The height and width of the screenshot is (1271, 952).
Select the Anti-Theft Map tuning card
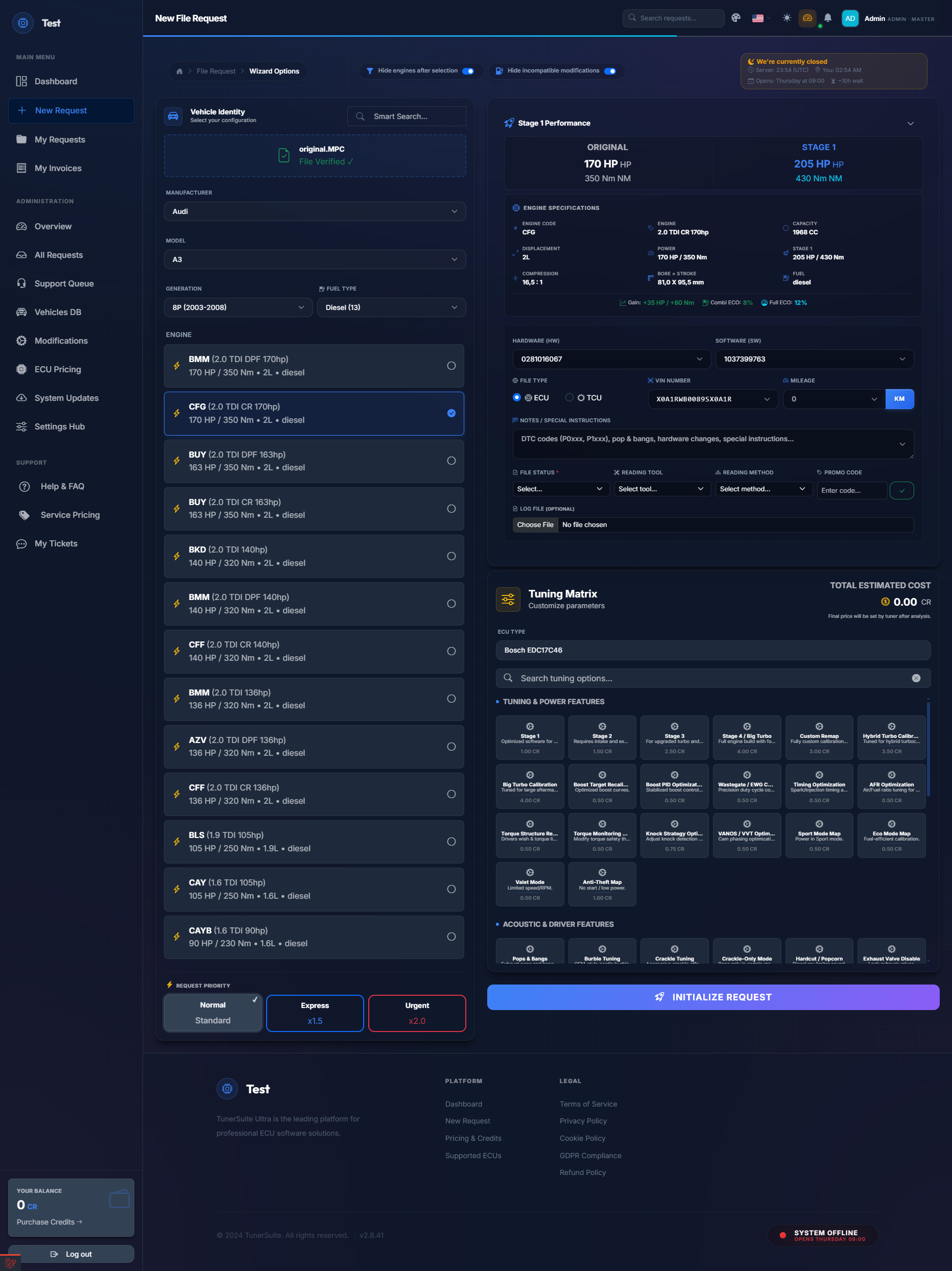pos(602,884)
